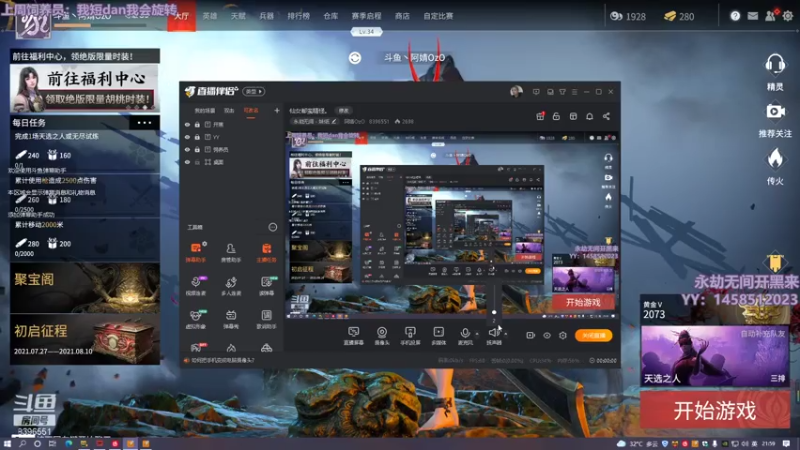Viewport: 800px width, 450px height.
Task: Toggle lock on the third source row
Action: pos(197,149)
